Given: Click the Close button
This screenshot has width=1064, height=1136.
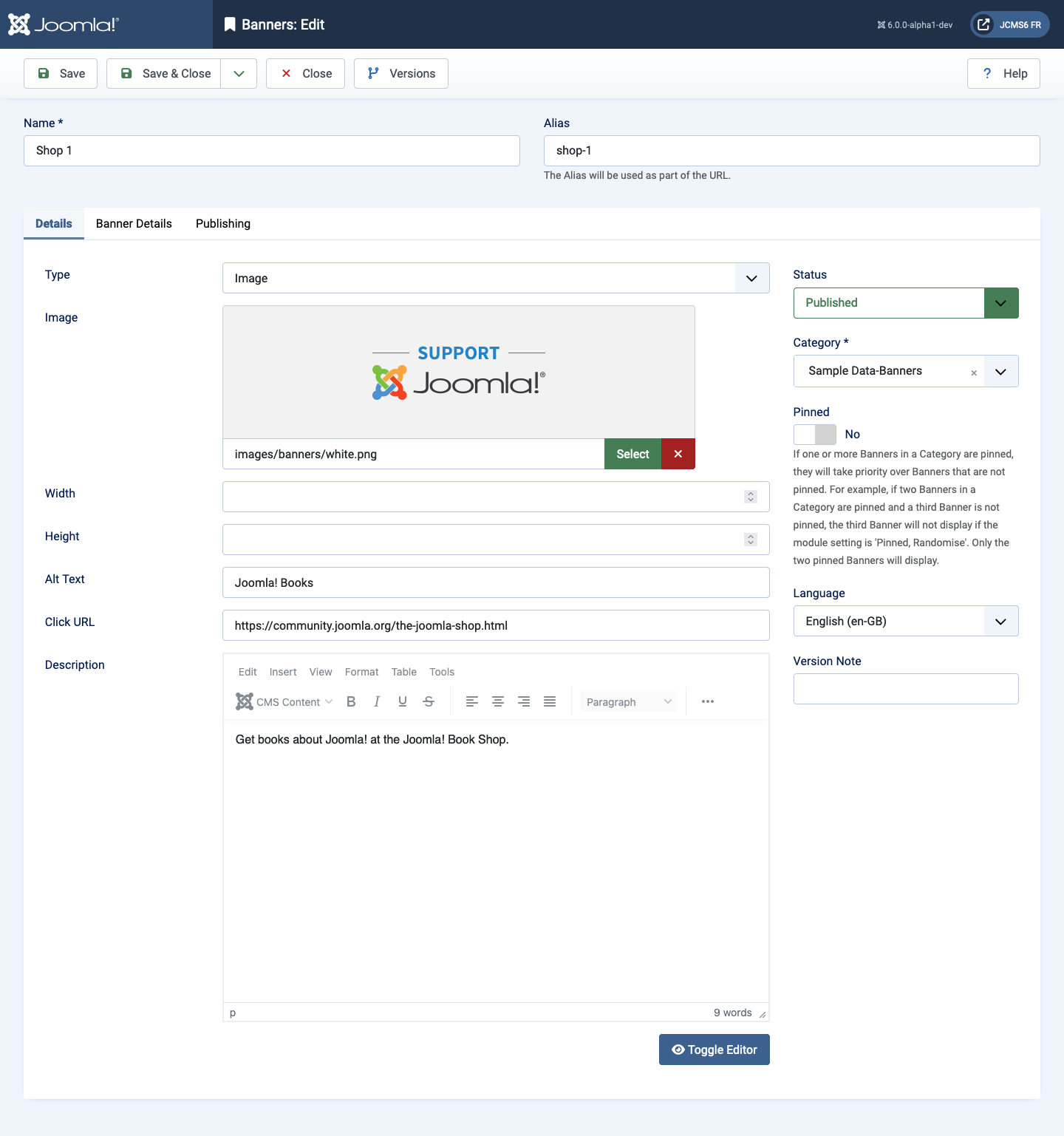Looking at the screenshot, I should (305, 73).
